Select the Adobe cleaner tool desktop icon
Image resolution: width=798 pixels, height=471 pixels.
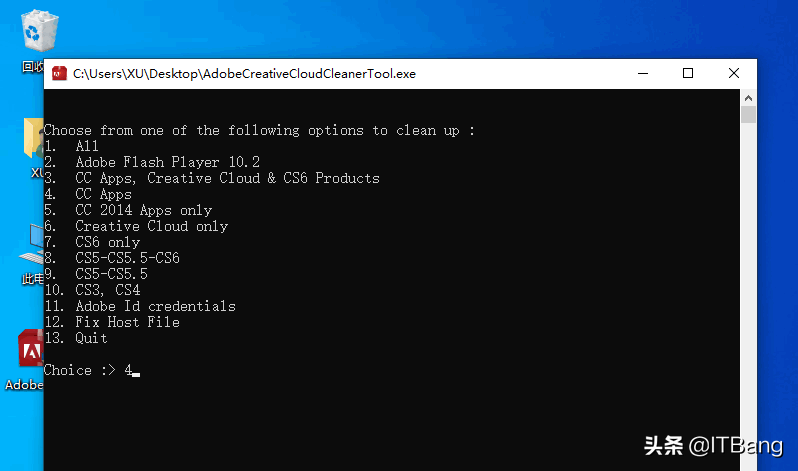click(31, 349)
